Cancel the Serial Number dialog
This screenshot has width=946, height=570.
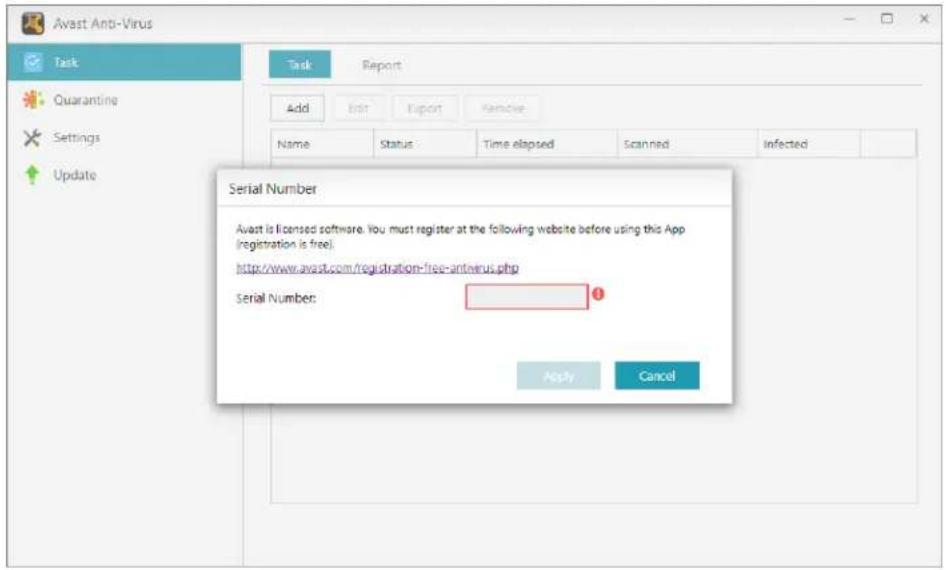click(x=657, y=376)
